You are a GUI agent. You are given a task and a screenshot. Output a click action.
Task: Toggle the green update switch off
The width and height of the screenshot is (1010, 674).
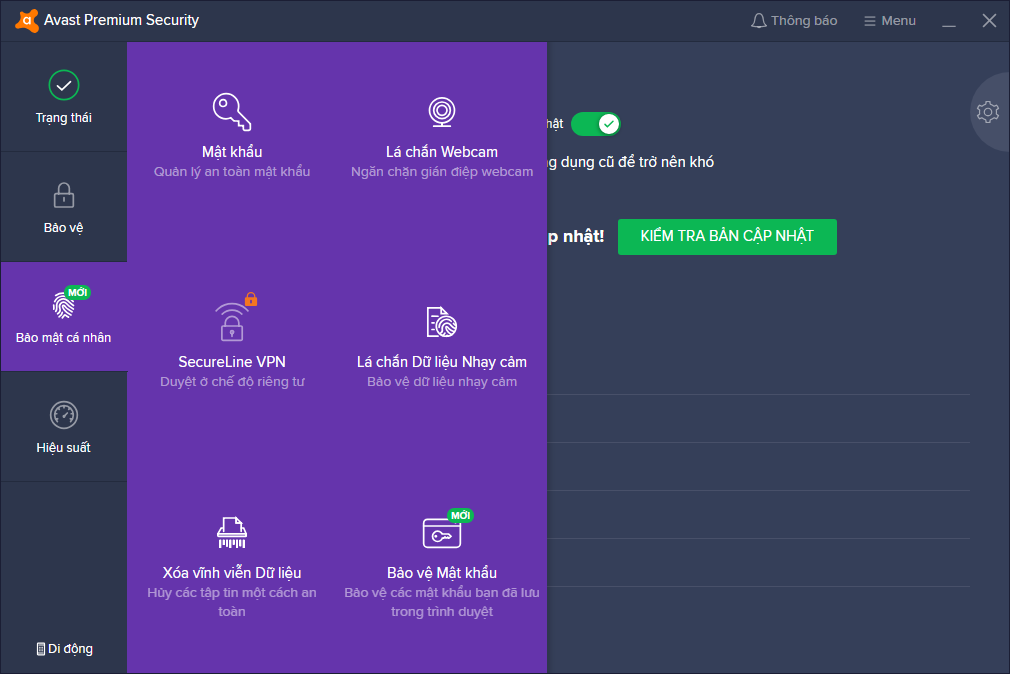(x=596, y=124)
